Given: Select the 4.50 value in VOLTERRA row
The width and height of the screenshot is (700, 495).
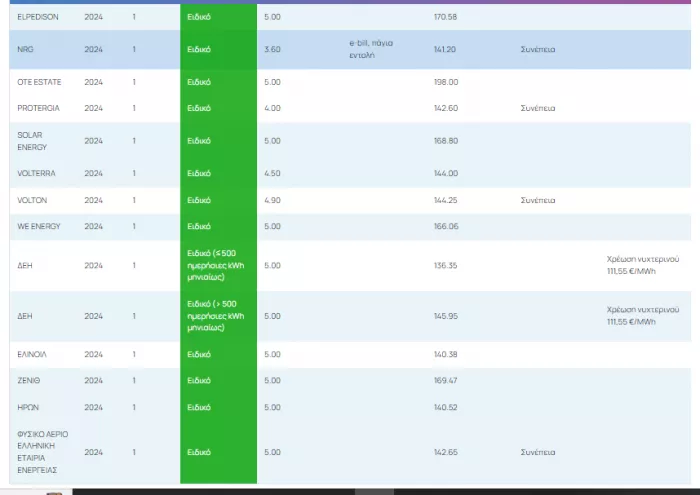Looking at the screenshot, I should 272,173.
